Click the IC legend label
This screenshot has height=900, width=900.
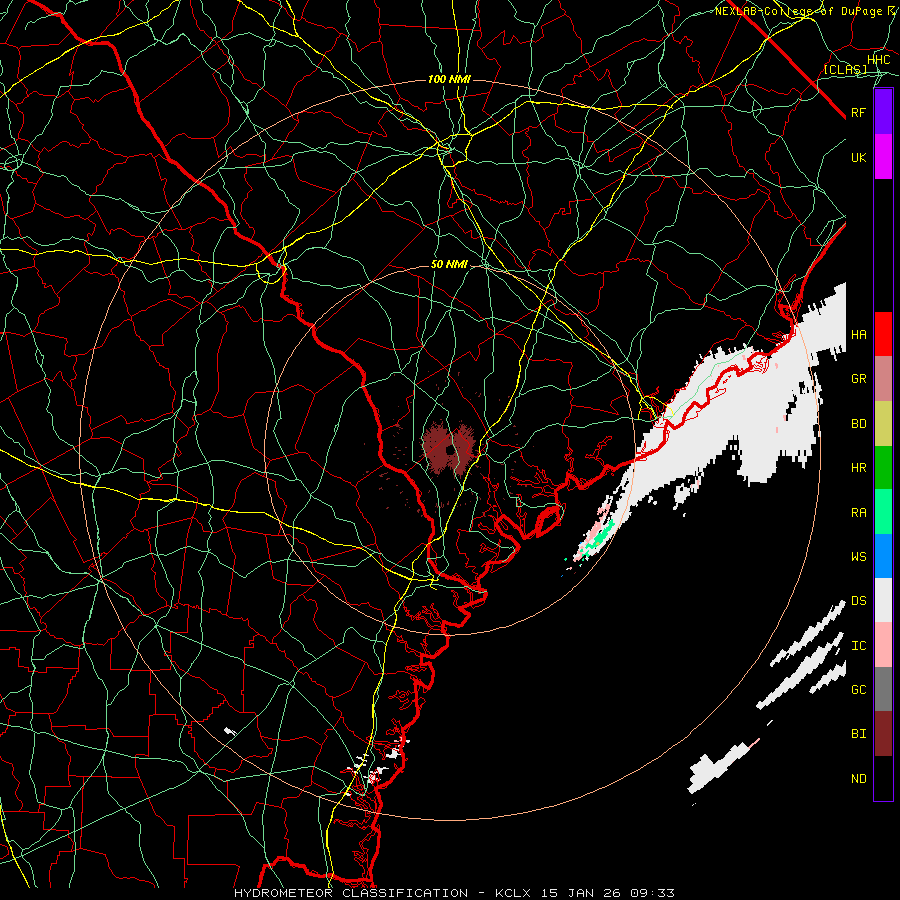[x=858, y=646]
